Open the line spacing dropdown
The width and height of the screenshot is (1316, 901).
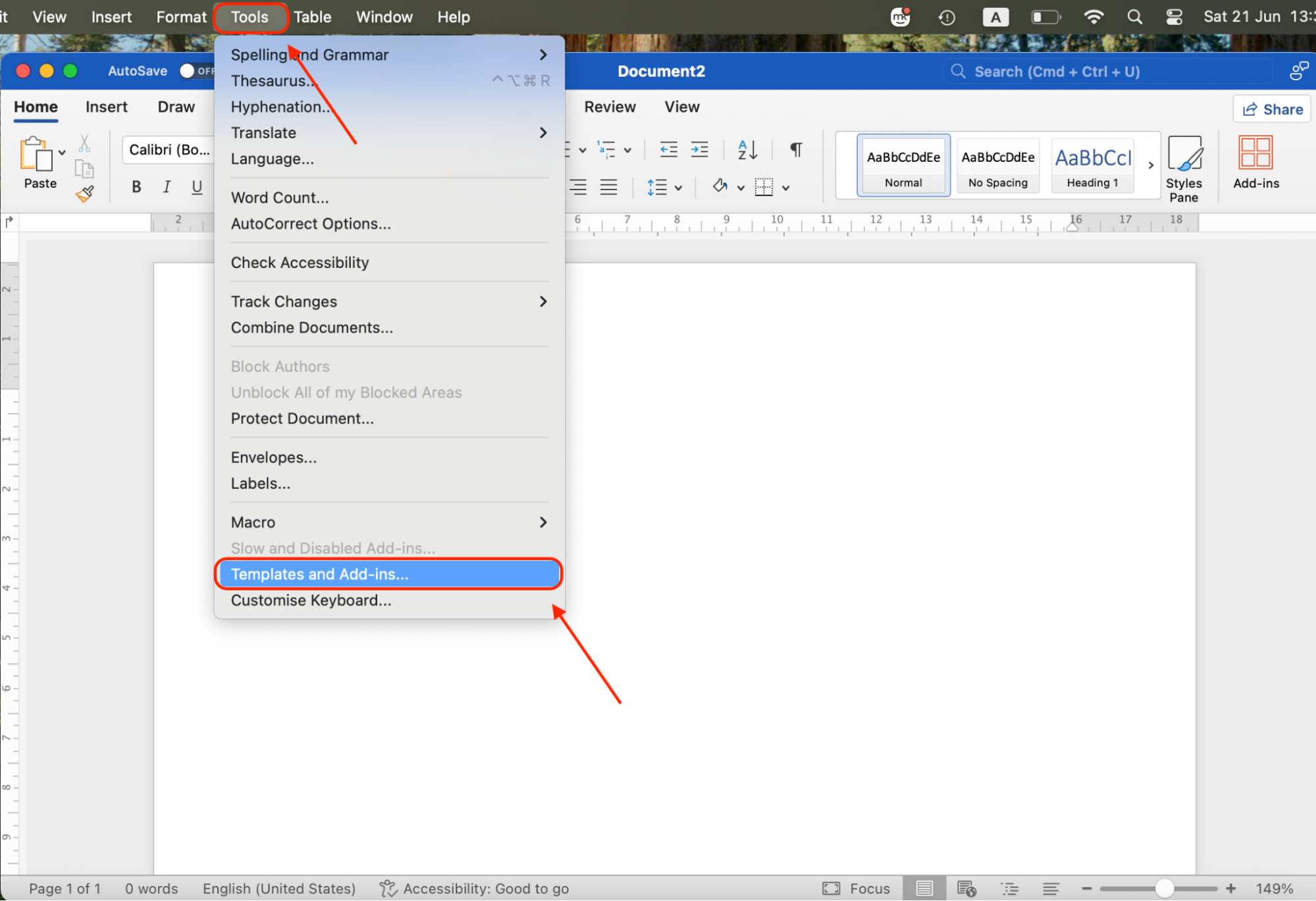click(x=664, y=187)
